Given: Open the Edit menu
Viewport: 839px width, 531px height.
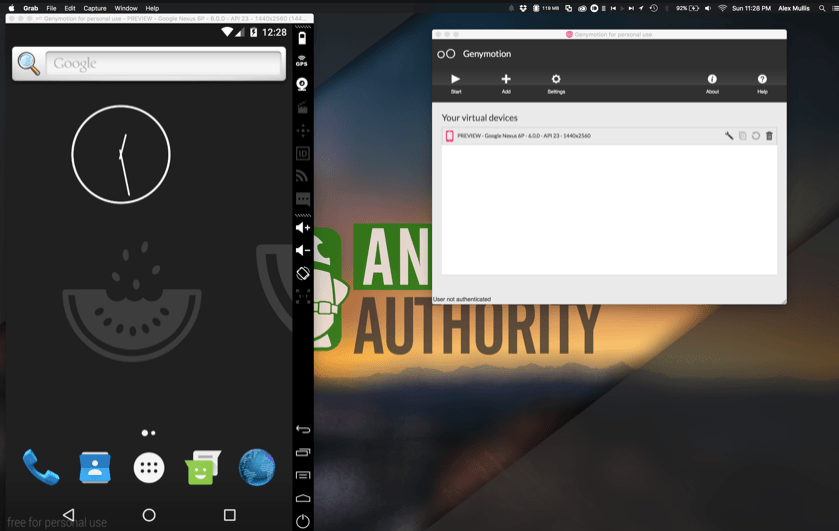Looking at the screenshot, I should 70,8.
